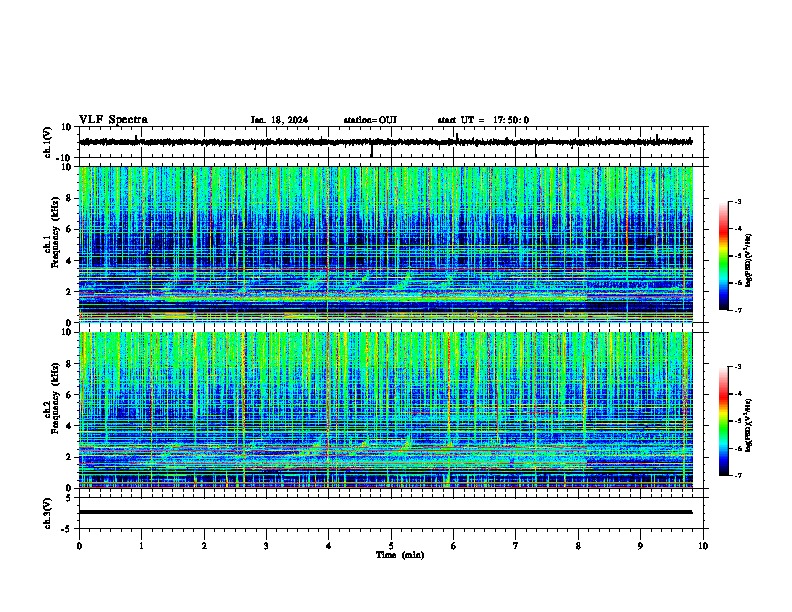792x612 pixels.
Task: Click the ch.1 color bar log(PSD) units label
Action: [749, 260]
